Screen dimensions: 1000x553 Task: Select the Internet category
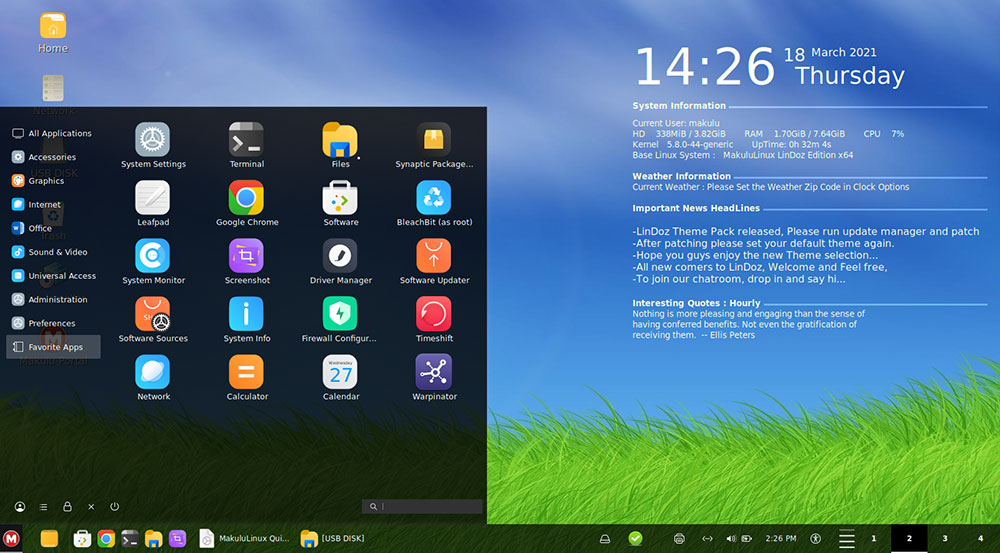click(x=53, y=205)
